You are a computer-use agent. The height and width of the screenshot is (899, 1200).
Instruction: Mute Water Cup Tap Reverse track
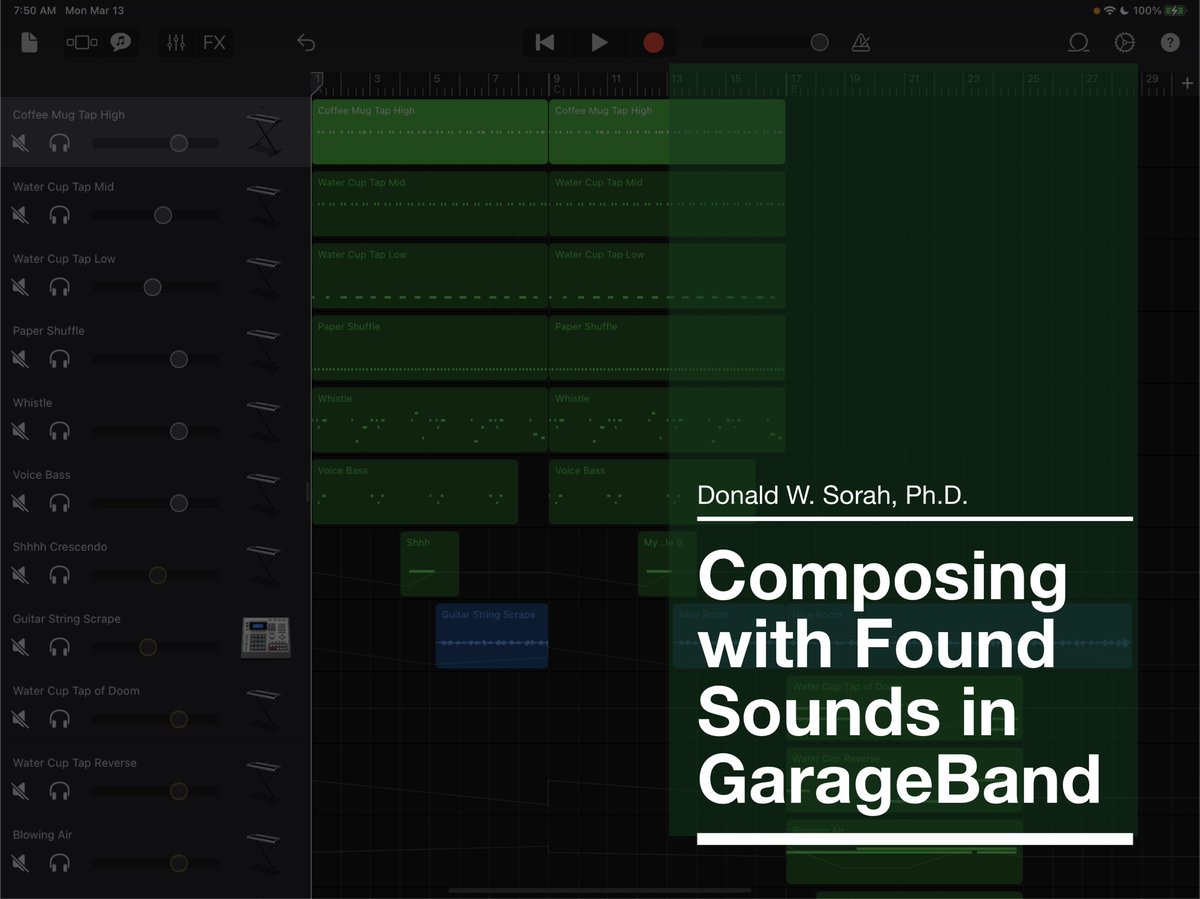tap(20, 791)
